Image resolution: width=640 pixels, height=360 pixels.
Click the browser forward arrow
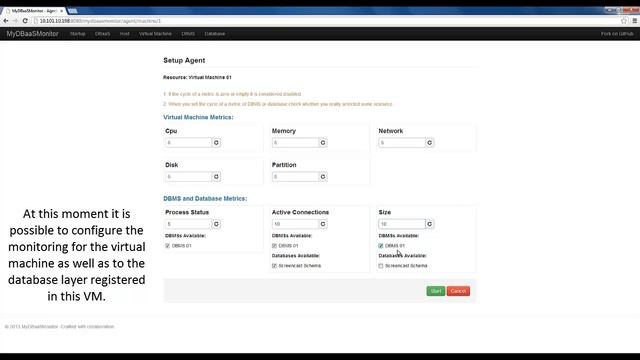[16, 21]
